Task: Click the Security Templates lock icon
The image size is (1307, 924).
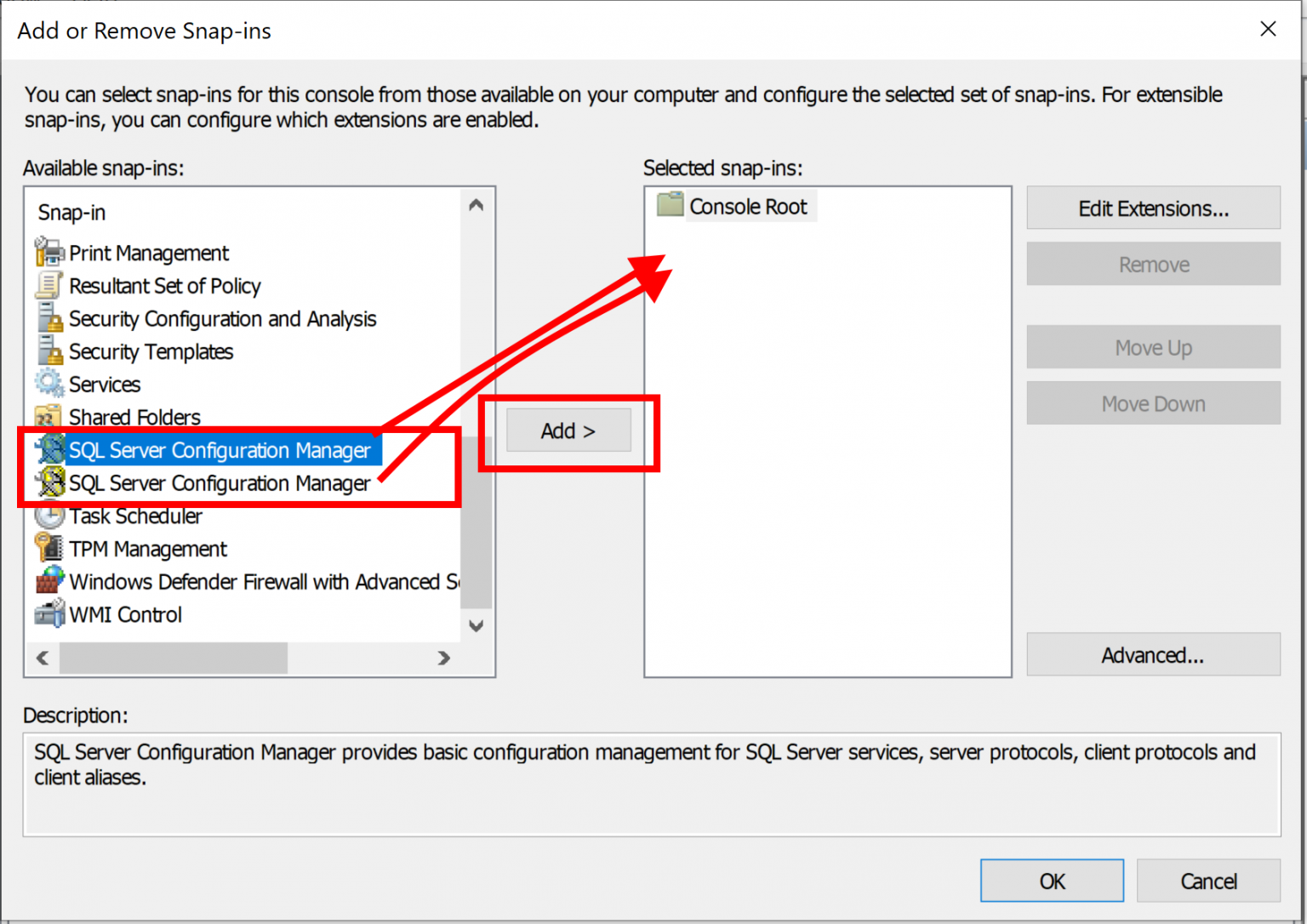Action: pyautogui.click(x=49, y=351)
